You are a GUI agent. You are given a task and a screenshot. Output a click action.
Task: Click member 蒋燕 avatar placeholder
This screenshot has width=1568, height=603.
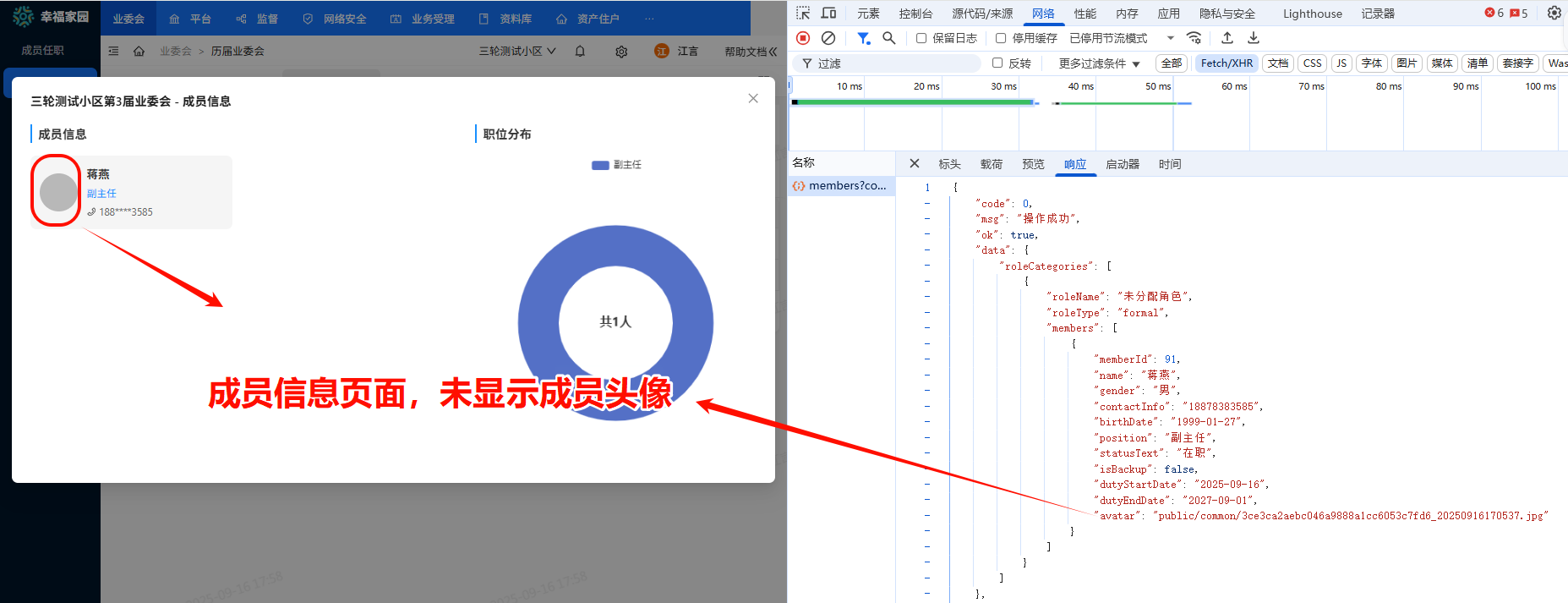(x=58, y=192)
